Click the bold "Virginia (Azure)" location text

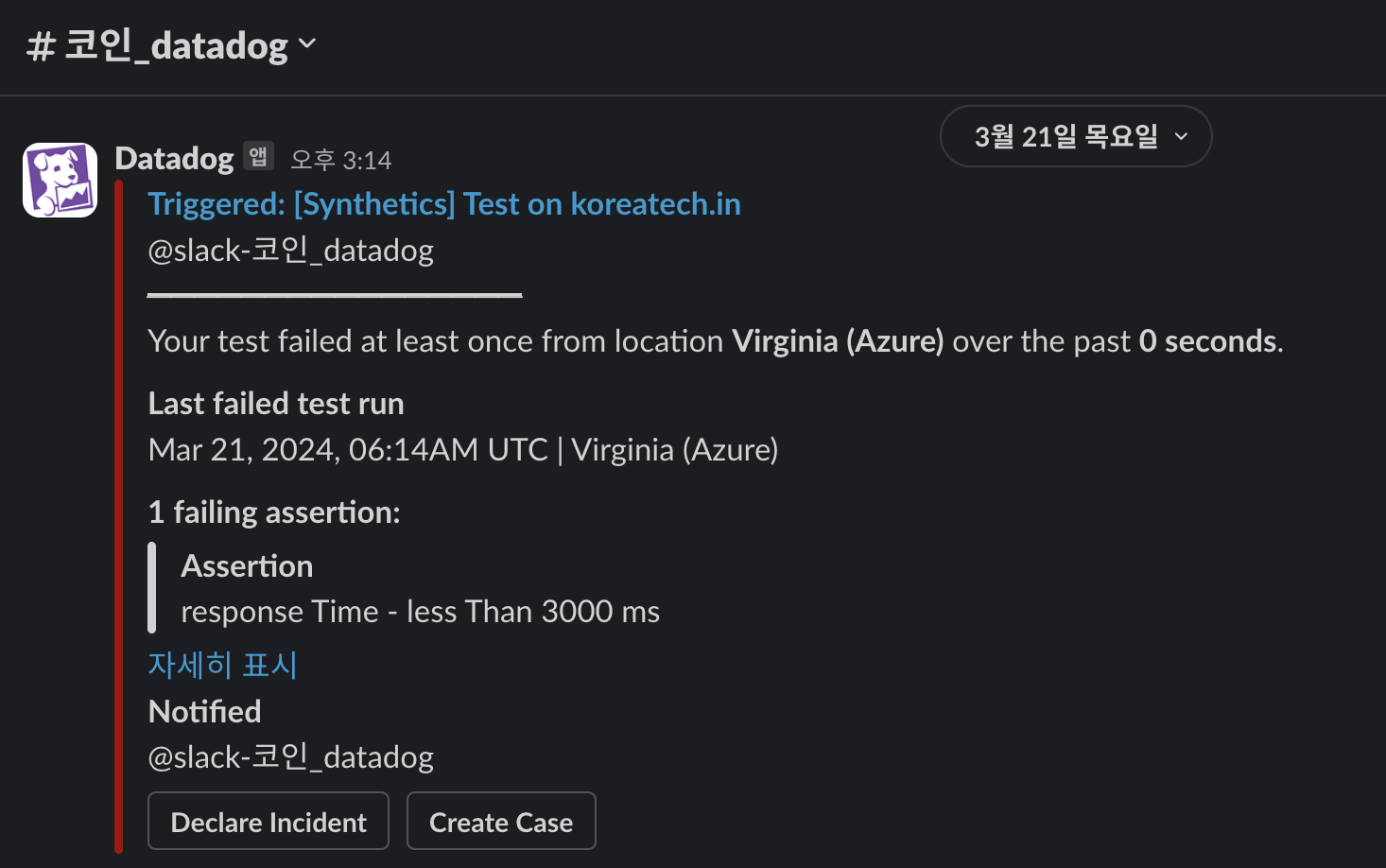(x=838, y=341)
